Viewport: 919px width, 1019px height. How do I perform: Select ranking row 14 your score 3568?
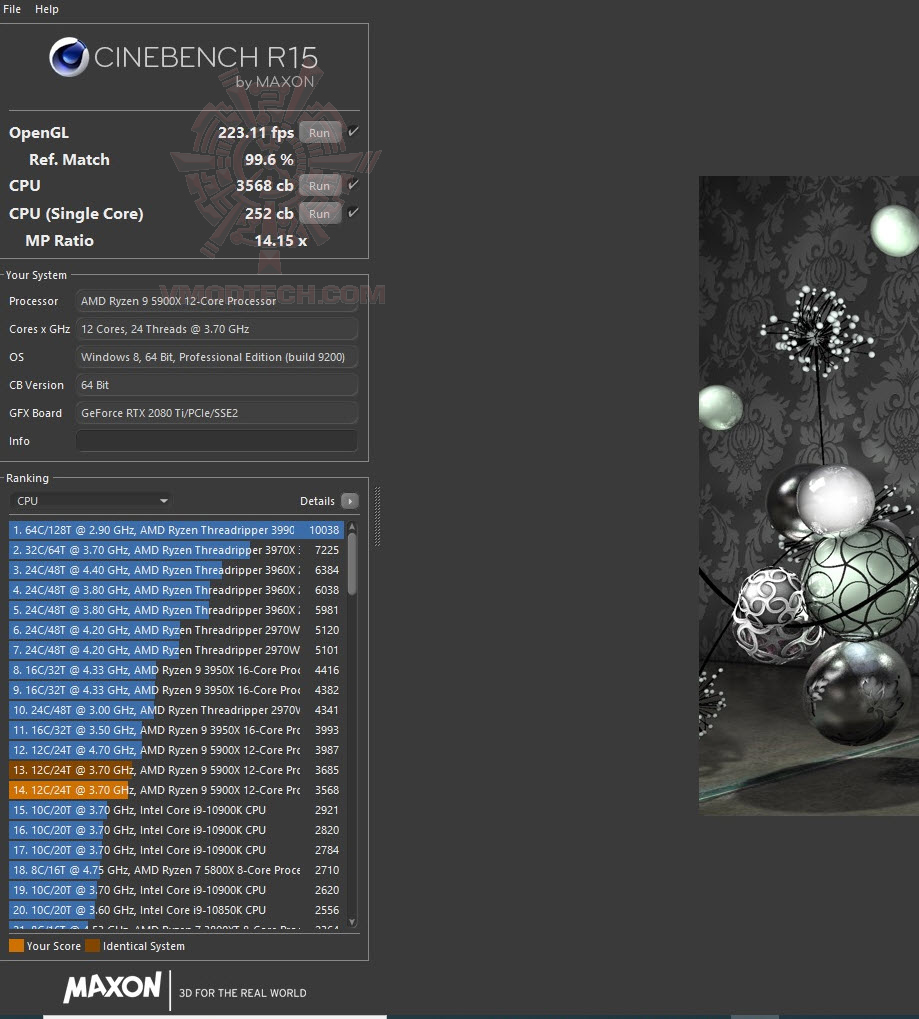[176, 790]
